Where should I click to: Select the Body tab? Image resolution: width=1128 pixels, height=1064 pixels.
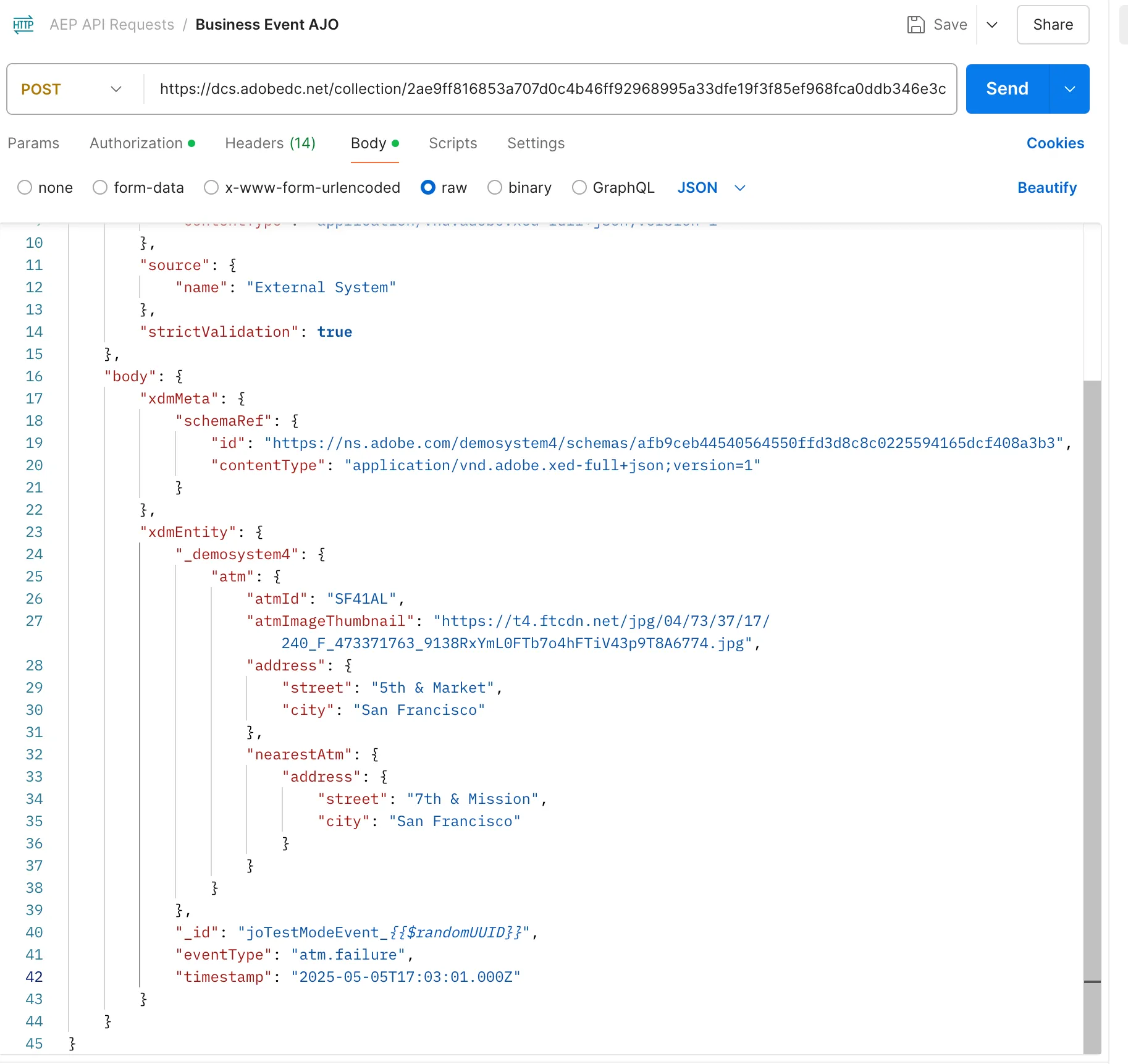(374, 143)
